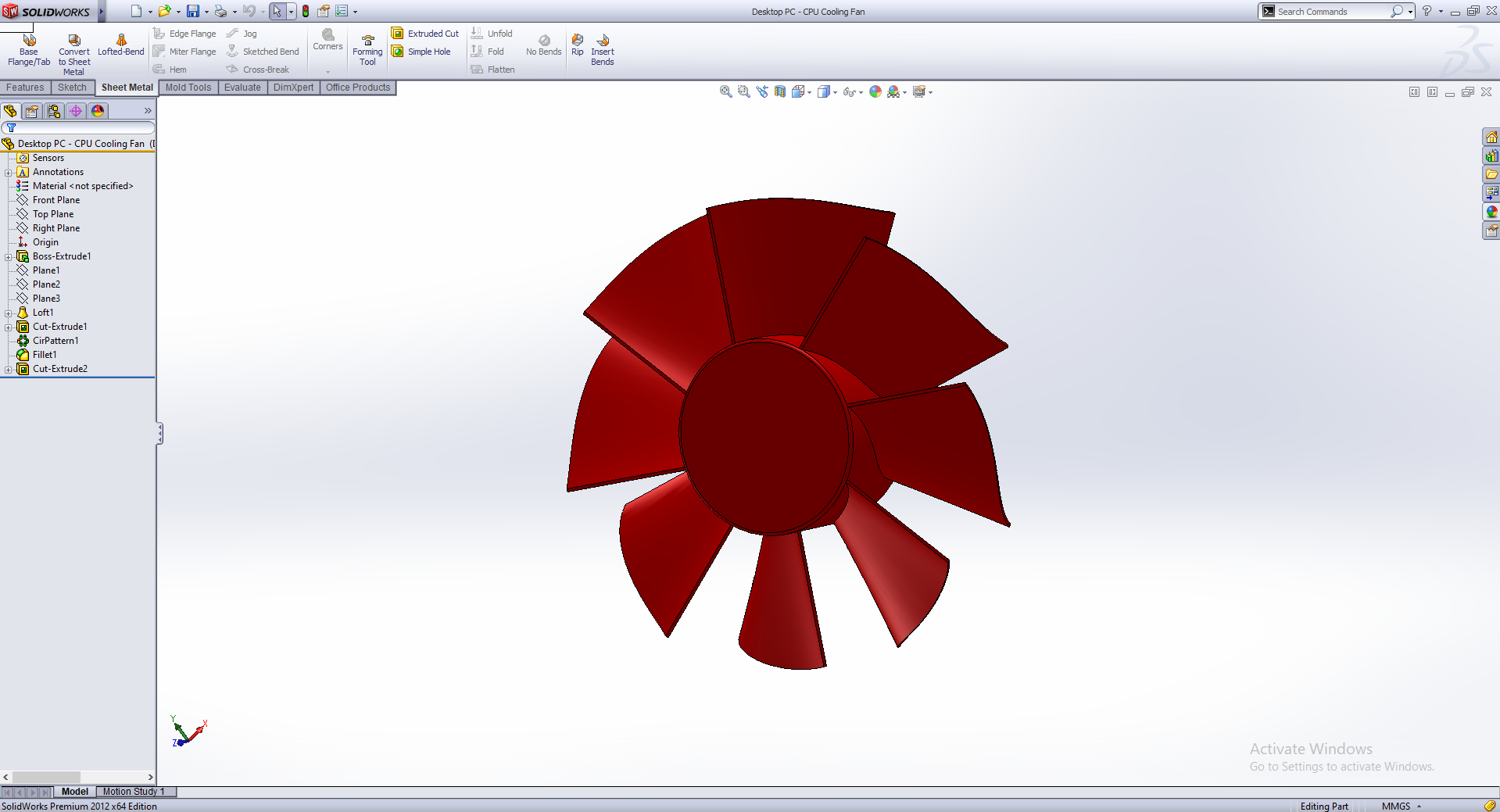This screenshot has height=812, width=1500.
Task: Switch to DimXpertManager panel tab
Action: click(76, 111)
